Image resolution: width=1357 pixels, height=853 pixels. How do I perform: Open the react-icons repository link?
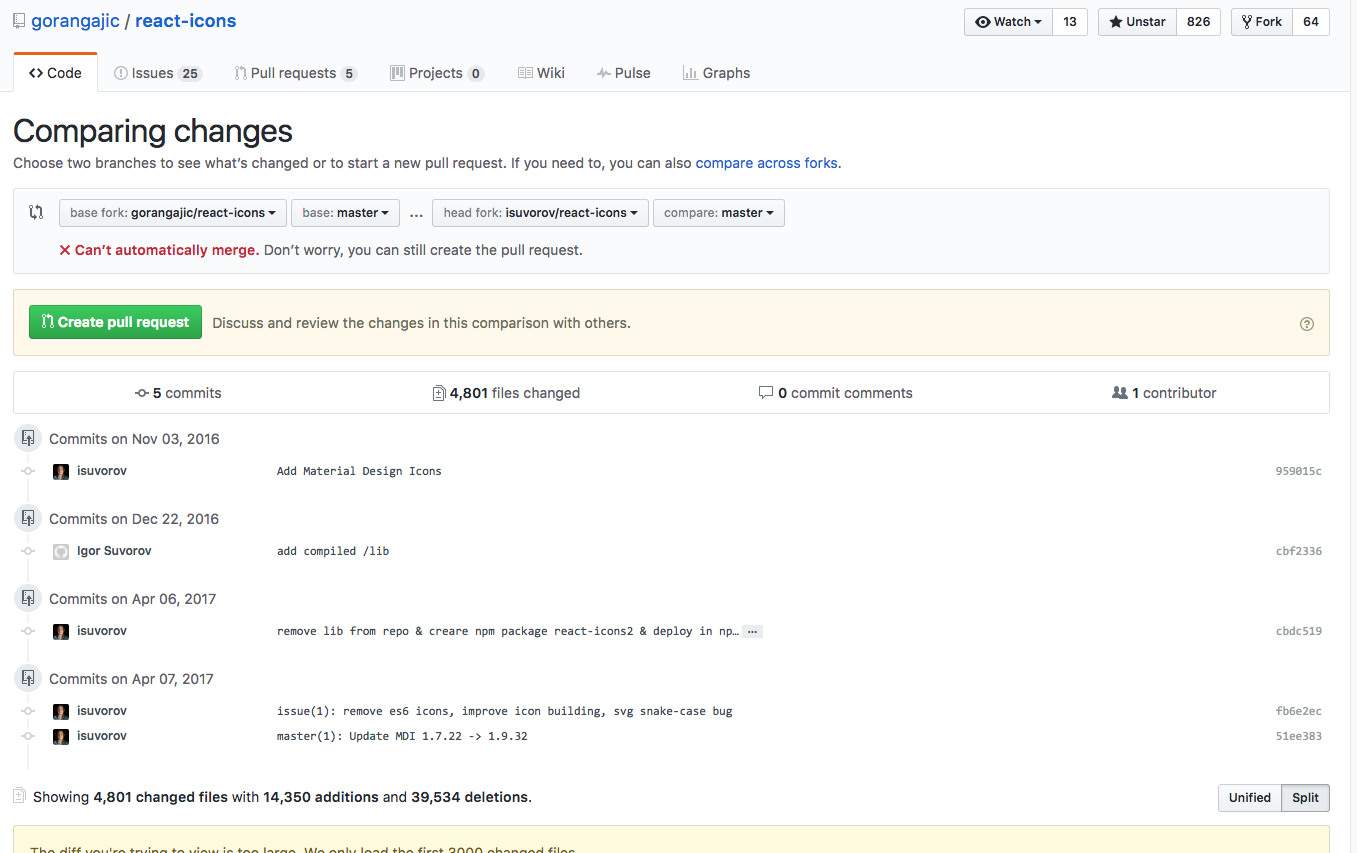pos(186,21)
